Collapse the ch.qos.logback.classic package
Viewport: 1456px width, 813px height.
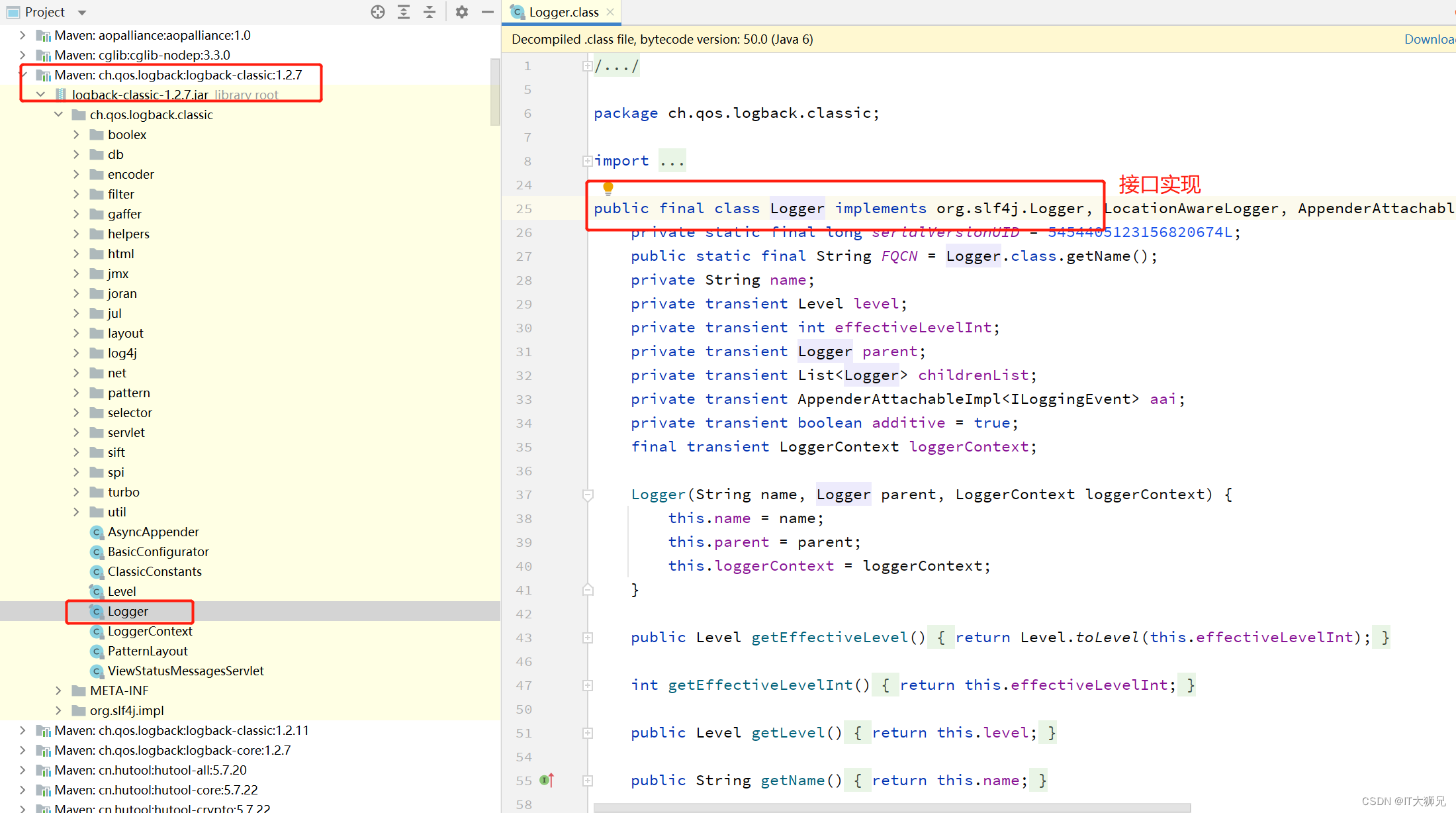click(58, 115)
